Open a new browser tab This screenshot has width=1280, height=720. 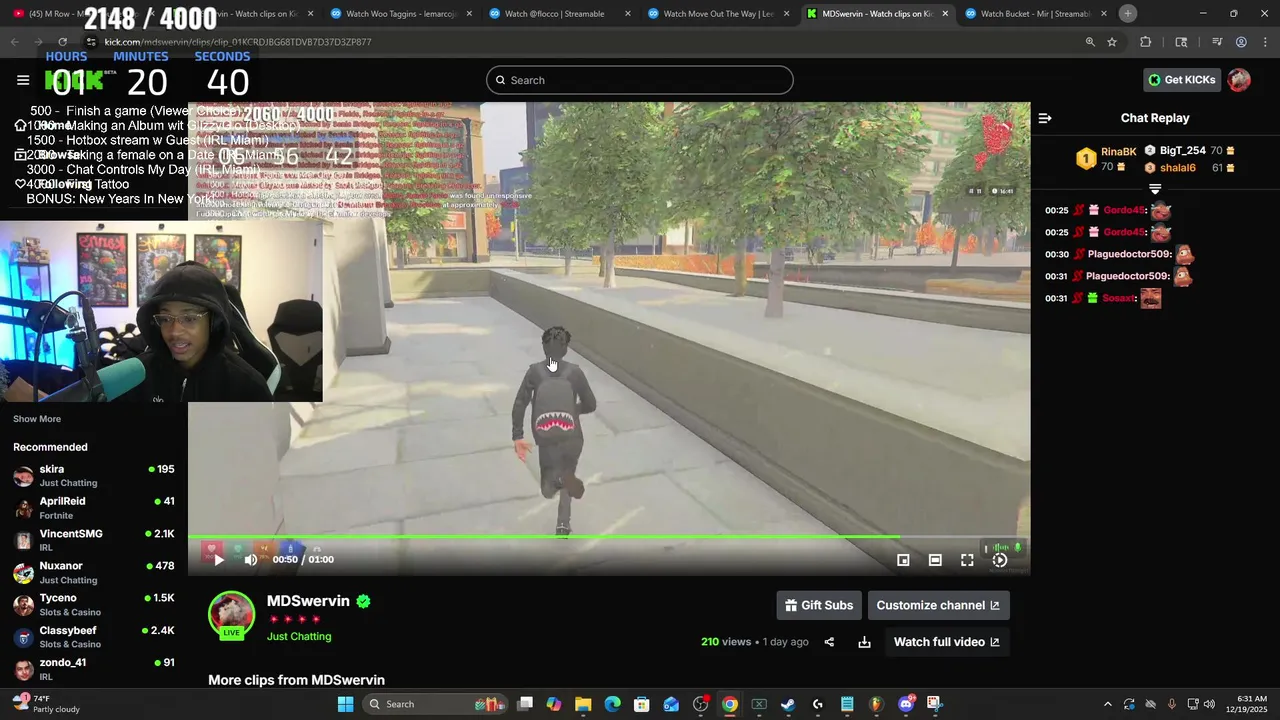tap(1127, 13)
